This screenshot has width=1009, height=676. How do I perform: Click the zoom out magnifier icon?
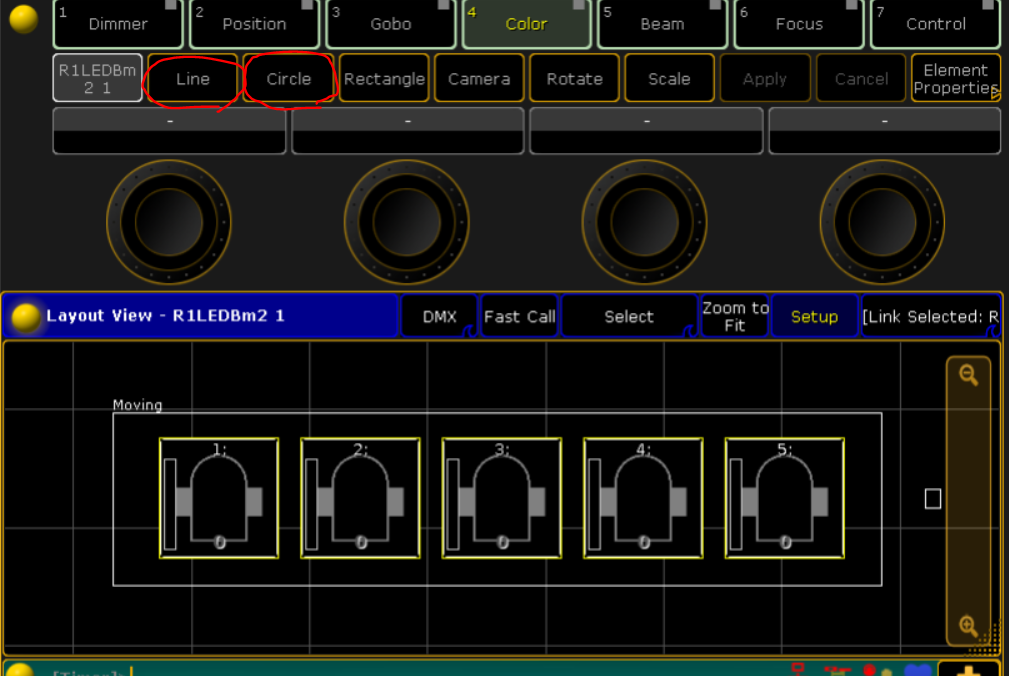[x=968, y=375]
